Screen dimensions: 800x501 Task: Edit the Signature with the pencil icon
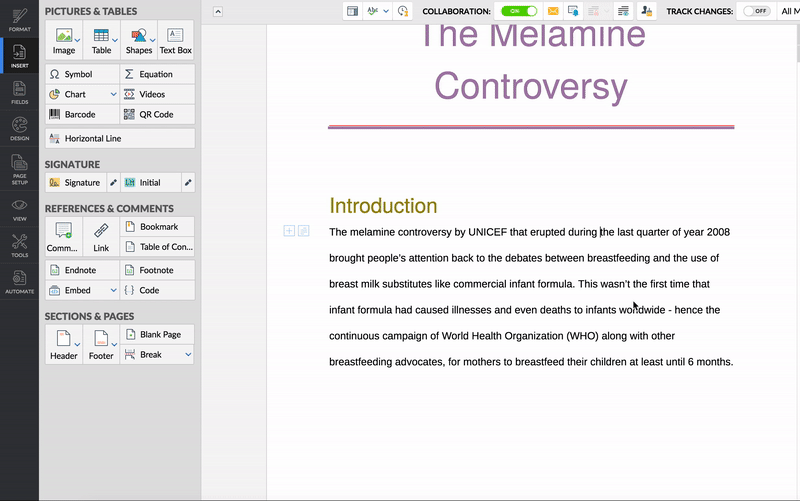pos(113,183)
